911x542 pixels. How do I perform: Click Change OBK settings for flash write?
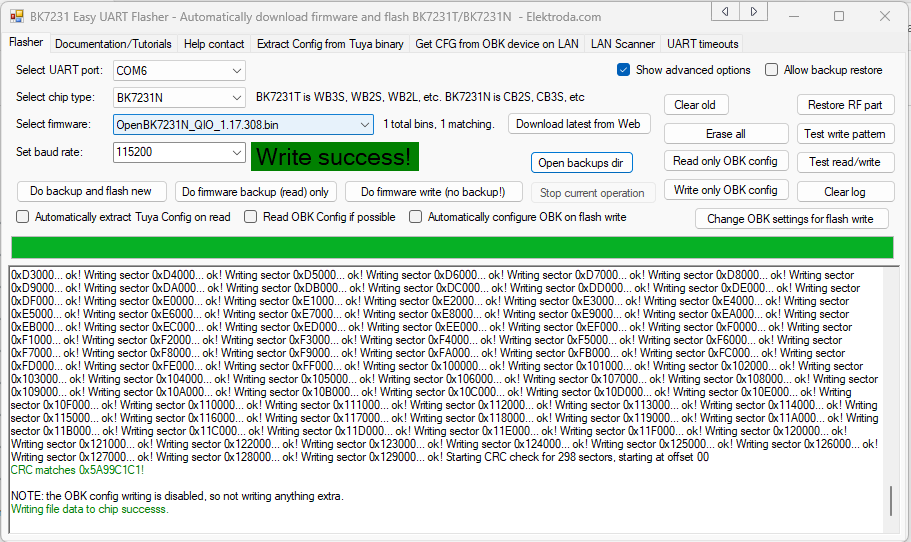tap(790, 219)
